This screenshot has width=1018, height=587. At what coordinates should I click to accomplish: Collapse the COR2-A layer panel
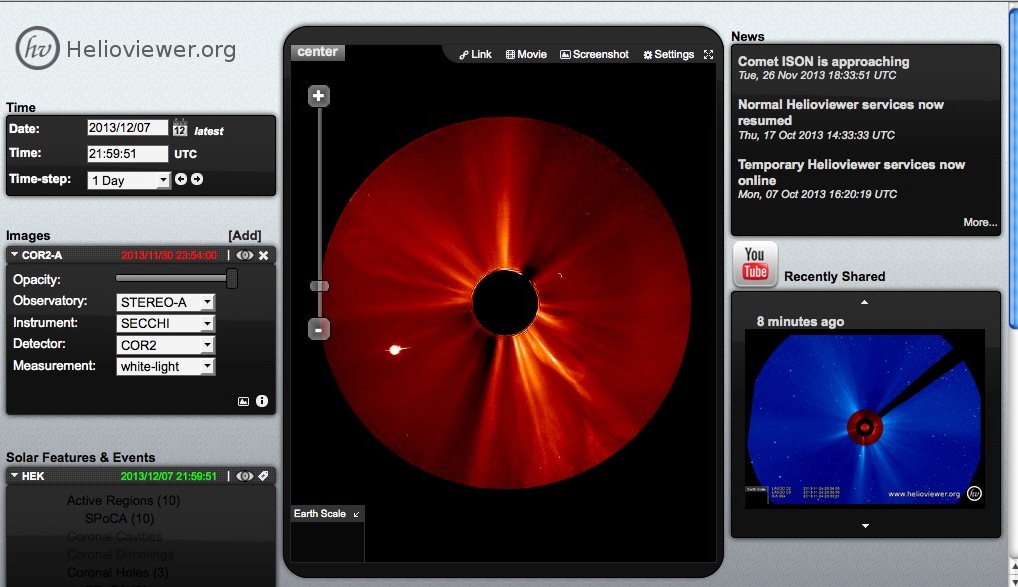pyautogui.click(x=15, y=255)
